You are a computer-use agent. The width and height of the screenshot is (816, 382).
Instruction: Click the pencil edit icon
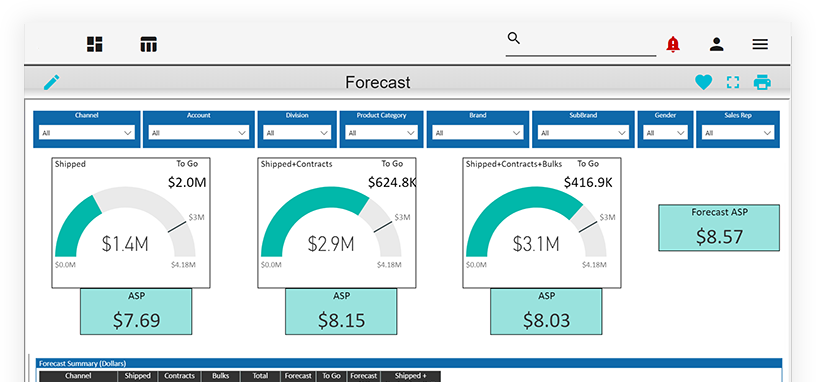(x=52, y=82)
